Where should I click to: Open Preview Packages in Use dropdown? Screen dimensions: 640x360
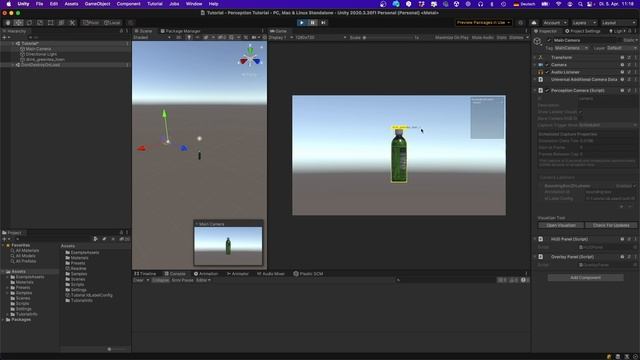pos(483,23)
